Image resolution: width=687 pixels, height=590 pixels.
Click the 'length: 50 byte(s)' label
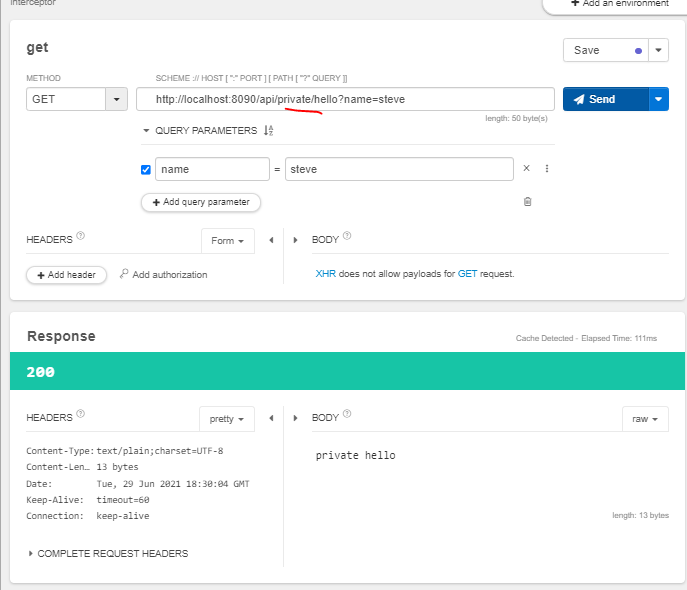(x=517, y=118)
